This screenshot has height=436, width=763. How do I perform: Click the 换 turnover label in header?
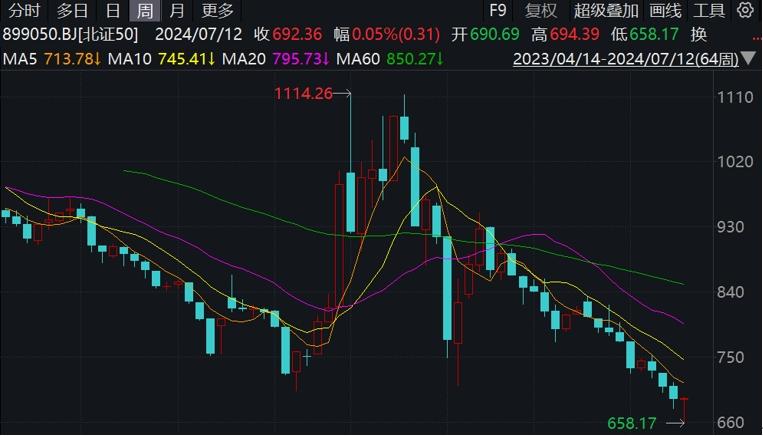(x=699, y=35)
